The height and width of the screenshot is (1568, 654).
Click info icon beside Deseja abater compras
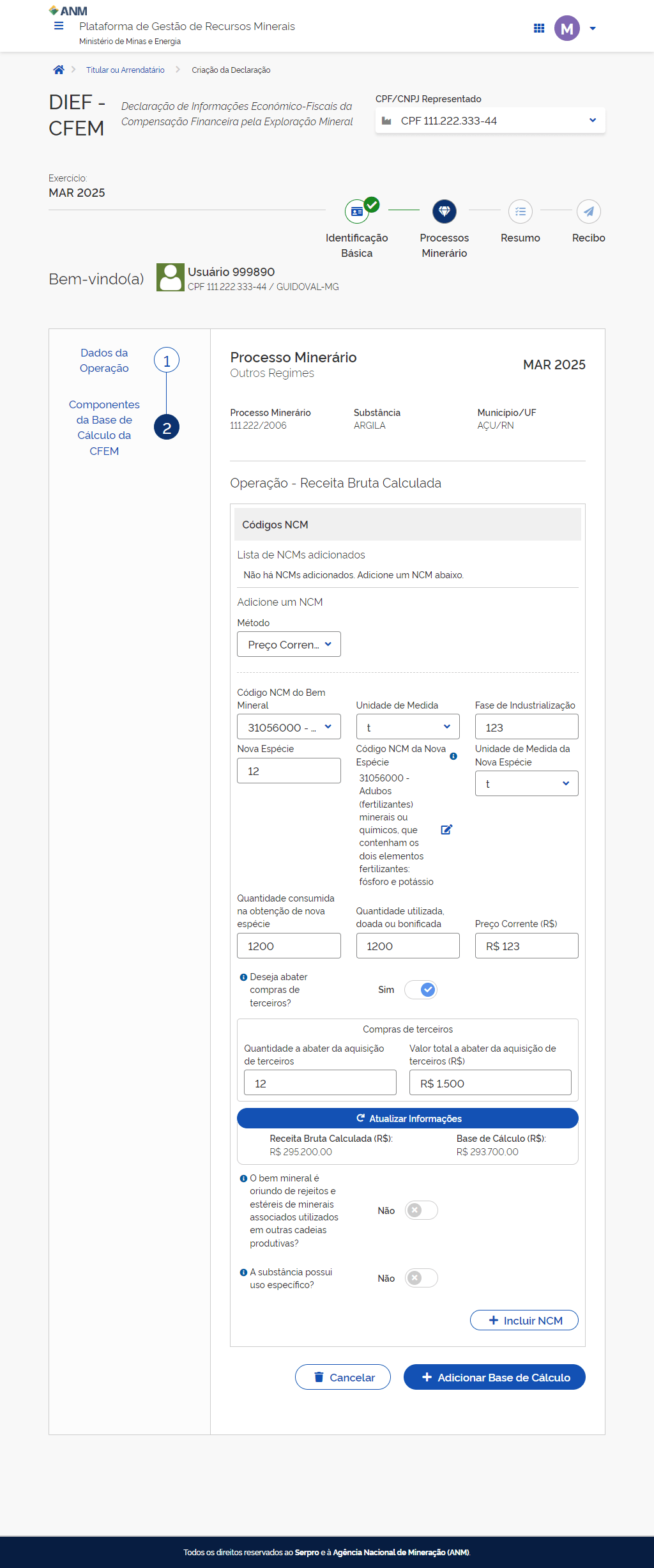243,977
